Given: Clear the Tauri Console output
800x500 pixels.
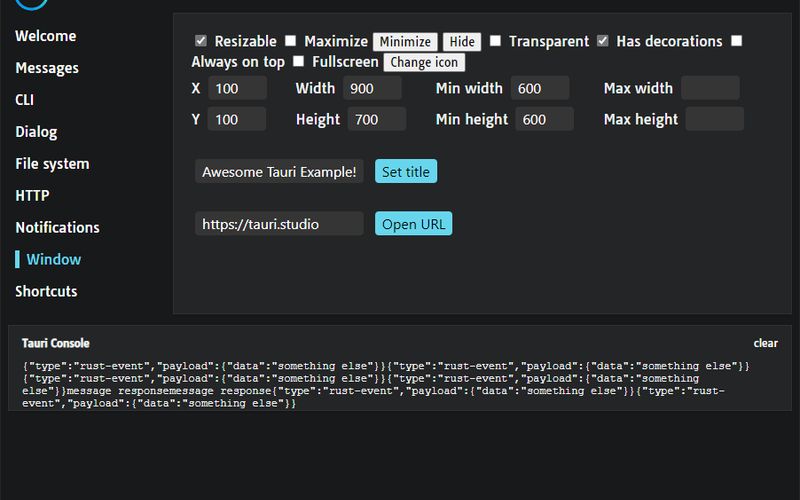Looking at the screenshot, I should coord(765,343).
